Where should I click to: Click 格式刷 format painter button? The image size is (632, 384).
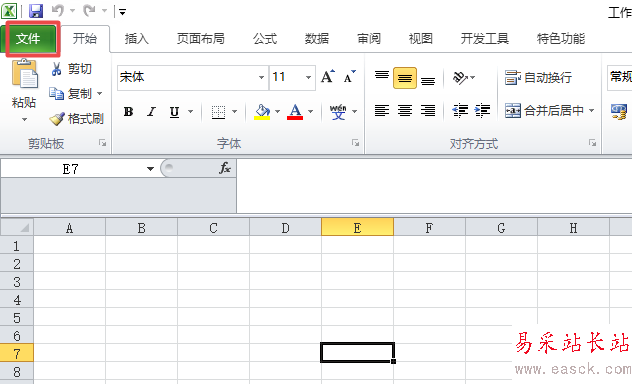tap(77, 118)
